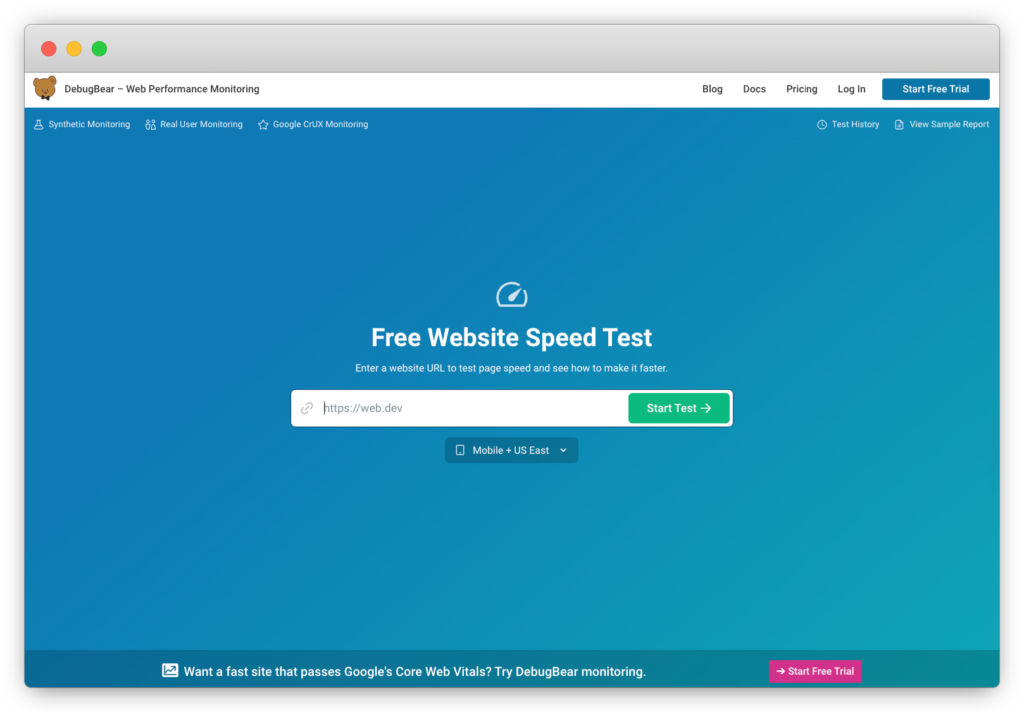1024x712 pixels.
Task: Click the image icon in the bottom banner
Action: pos(170,670)
